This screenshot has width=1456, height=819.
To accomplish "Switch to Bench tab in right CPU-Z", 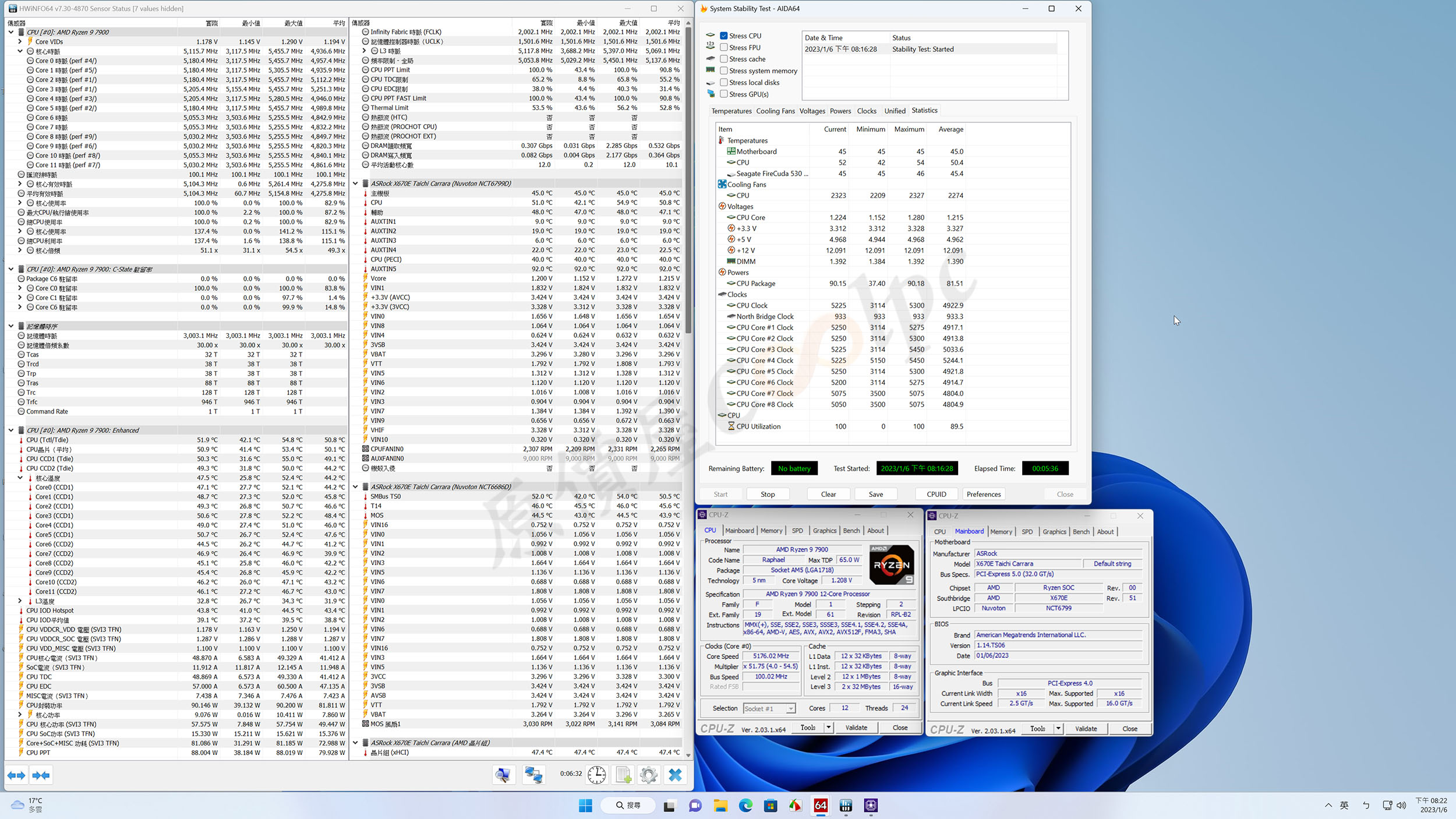I will coord(1081,532).
